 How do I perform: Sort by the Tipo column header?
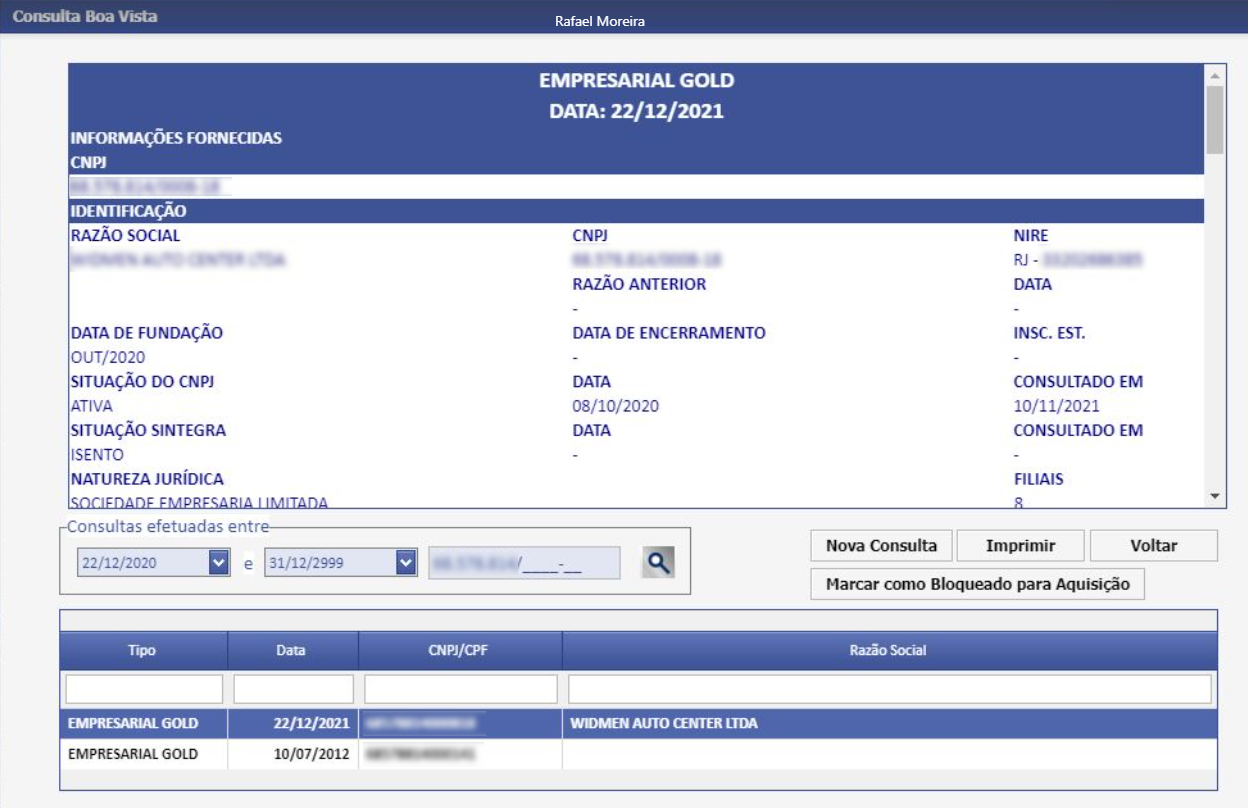tap(142, 650)
